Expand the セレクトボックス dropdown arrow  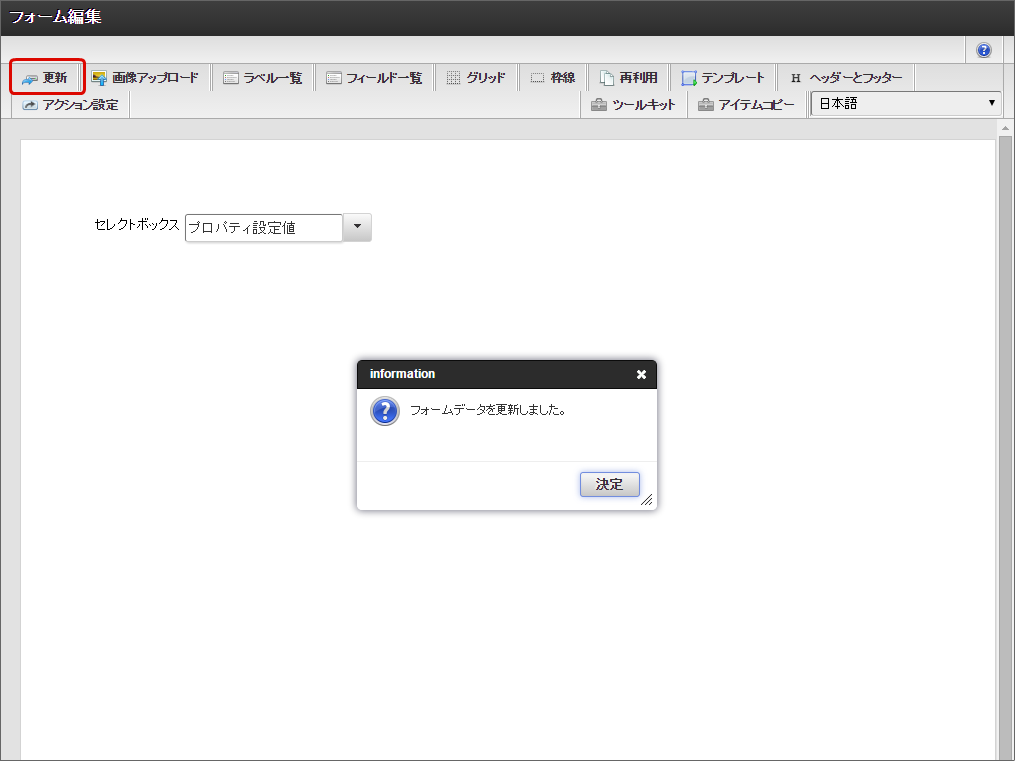pos(357,227)
